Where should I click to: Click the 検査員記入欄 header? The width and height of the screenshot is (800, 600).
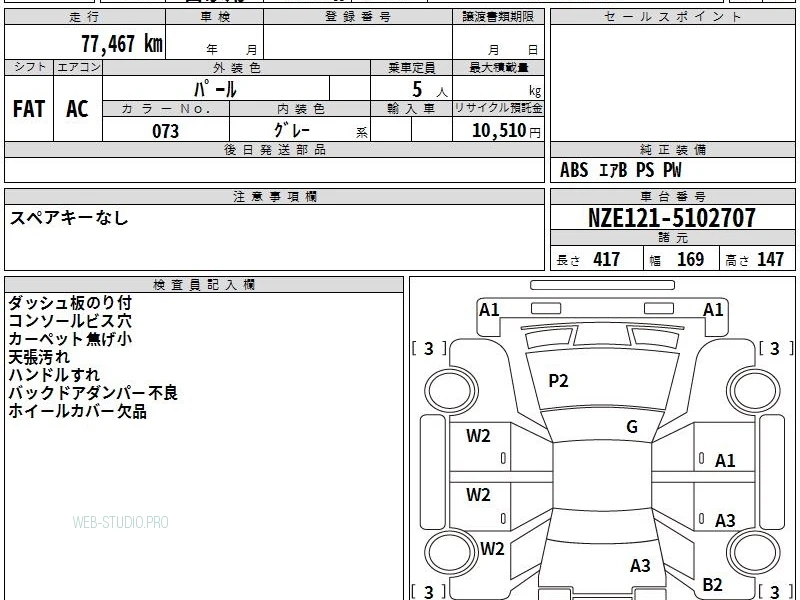(x=204, y=285)
